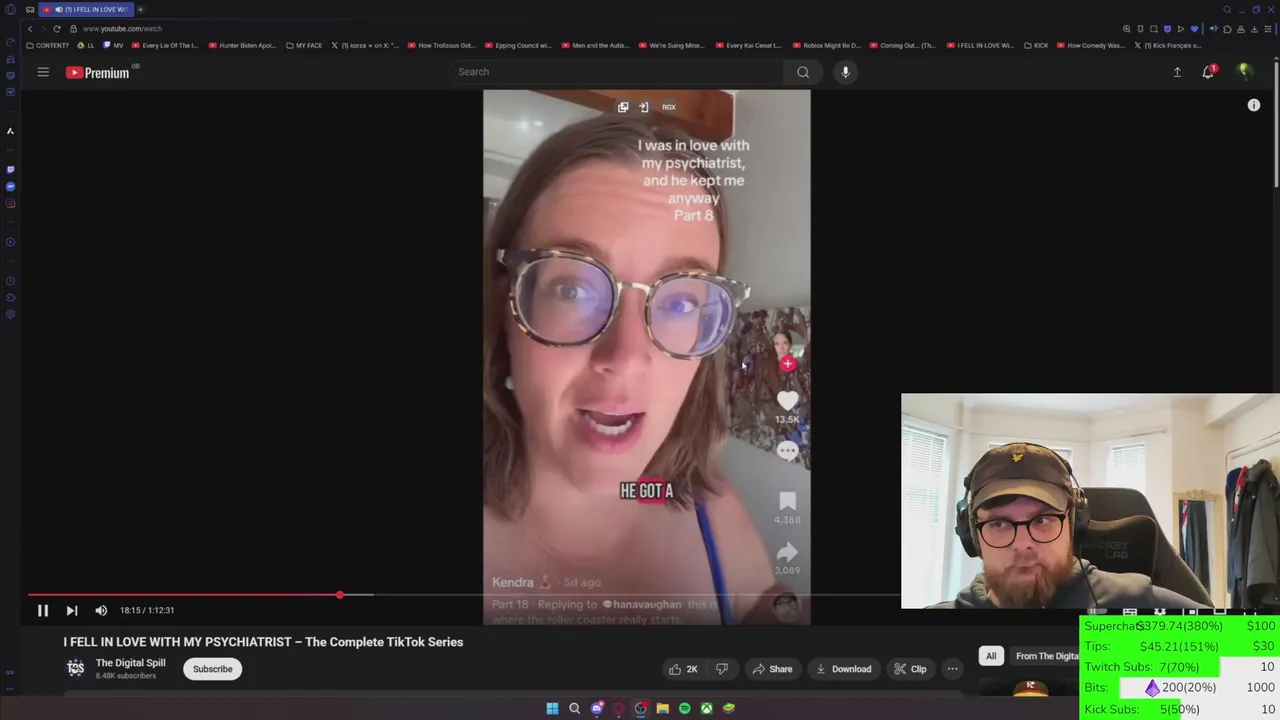Click the TikTok follow plus button in video

(788, 364)
